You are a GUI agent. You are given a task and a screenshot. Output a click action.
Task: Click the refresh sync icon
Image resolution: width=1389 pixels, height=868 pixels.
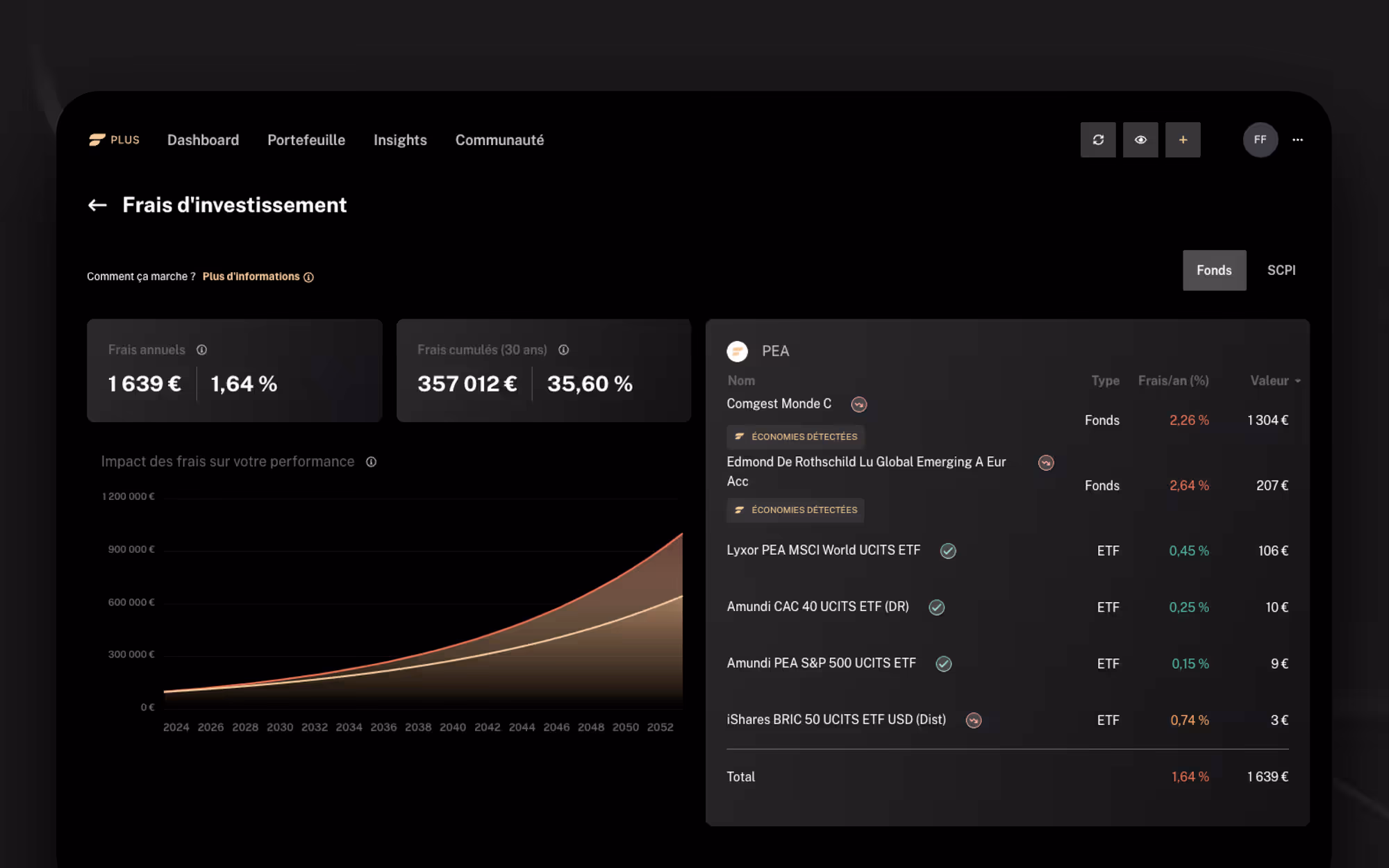pos(1098,140)
